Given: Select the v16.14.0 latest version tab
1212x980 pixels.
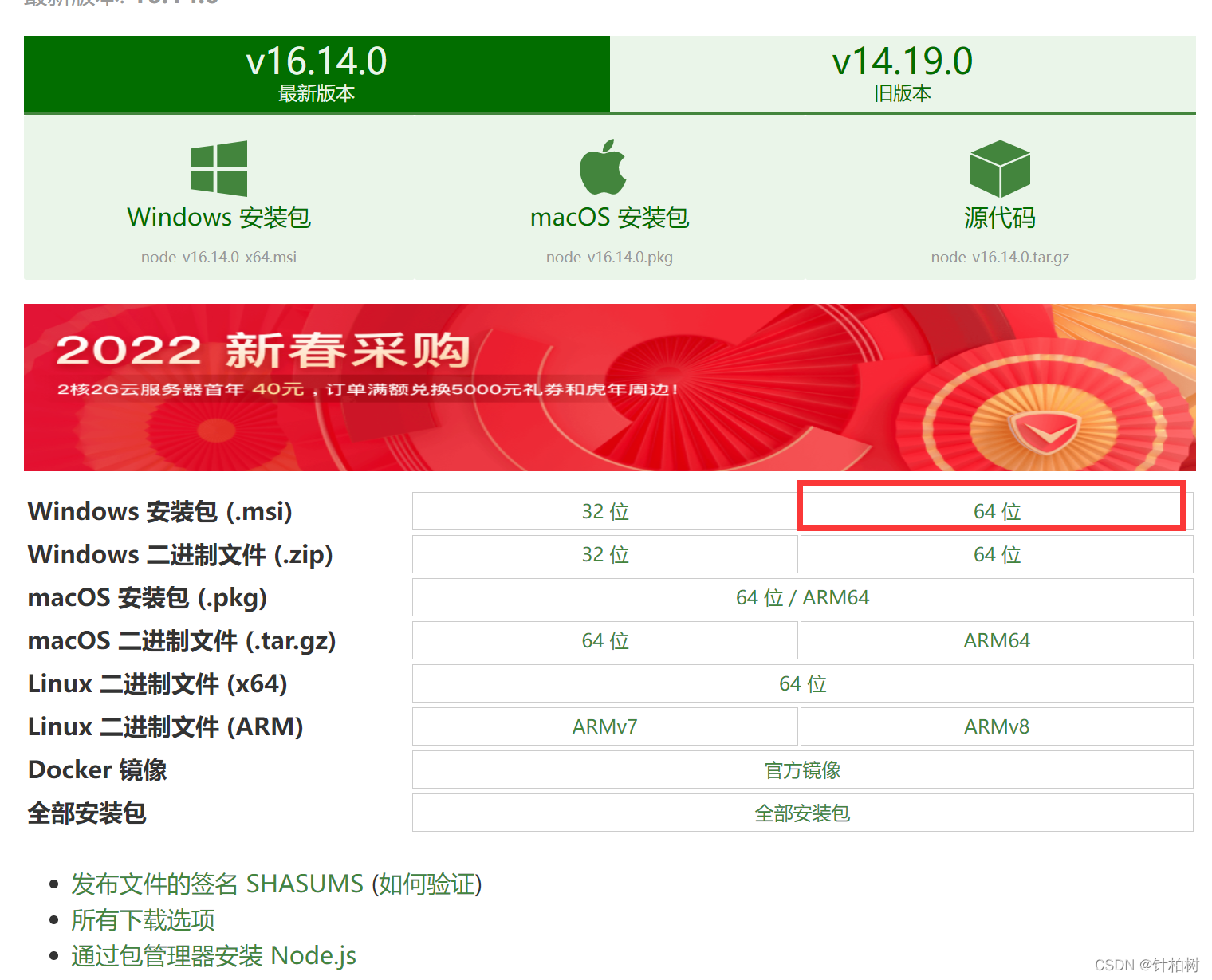Looking at the screenshot, I should click(x=317, y=74).
